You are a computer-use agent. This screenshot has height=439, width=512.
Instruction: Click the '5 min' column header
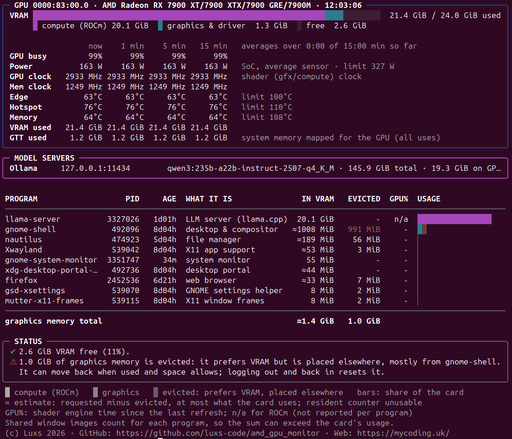pos(174,46)
